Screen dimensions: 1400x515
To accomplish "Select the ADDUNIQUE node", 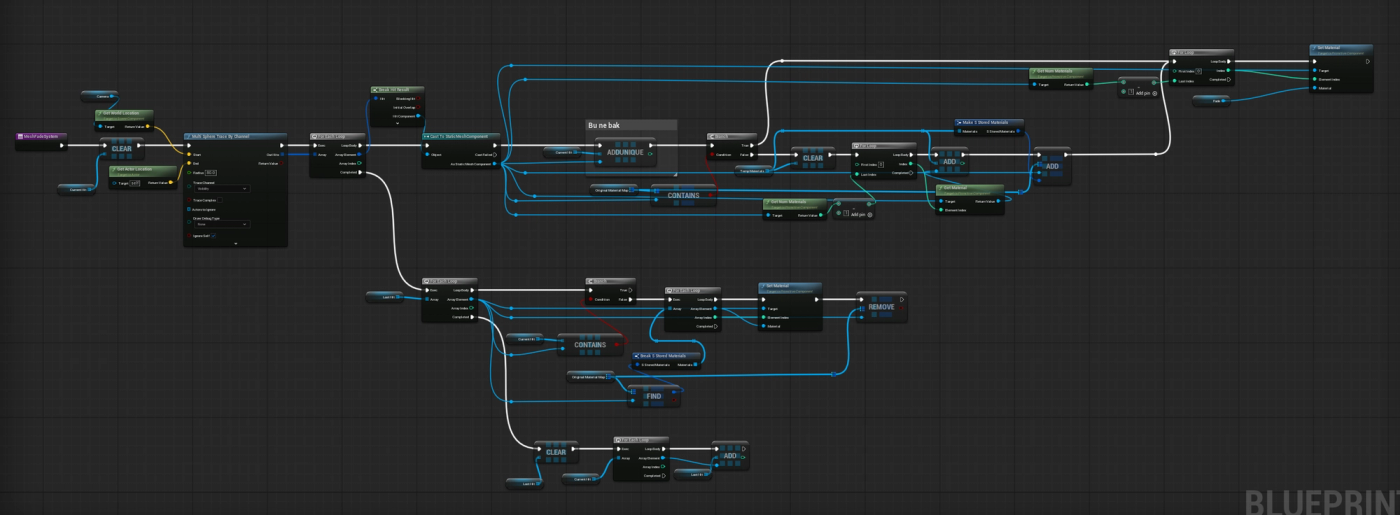I will 626,152.
